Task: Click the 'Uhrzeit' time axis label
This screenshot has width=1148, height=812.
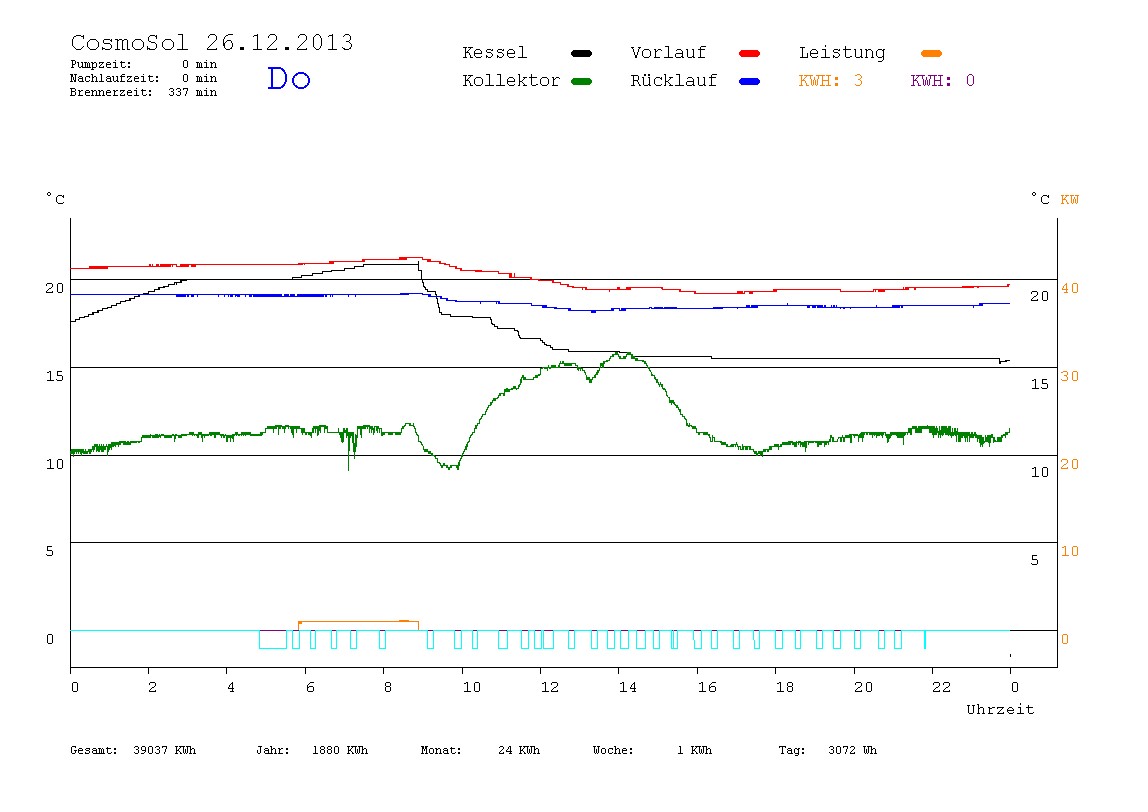Action: [x=1000, y=709]
